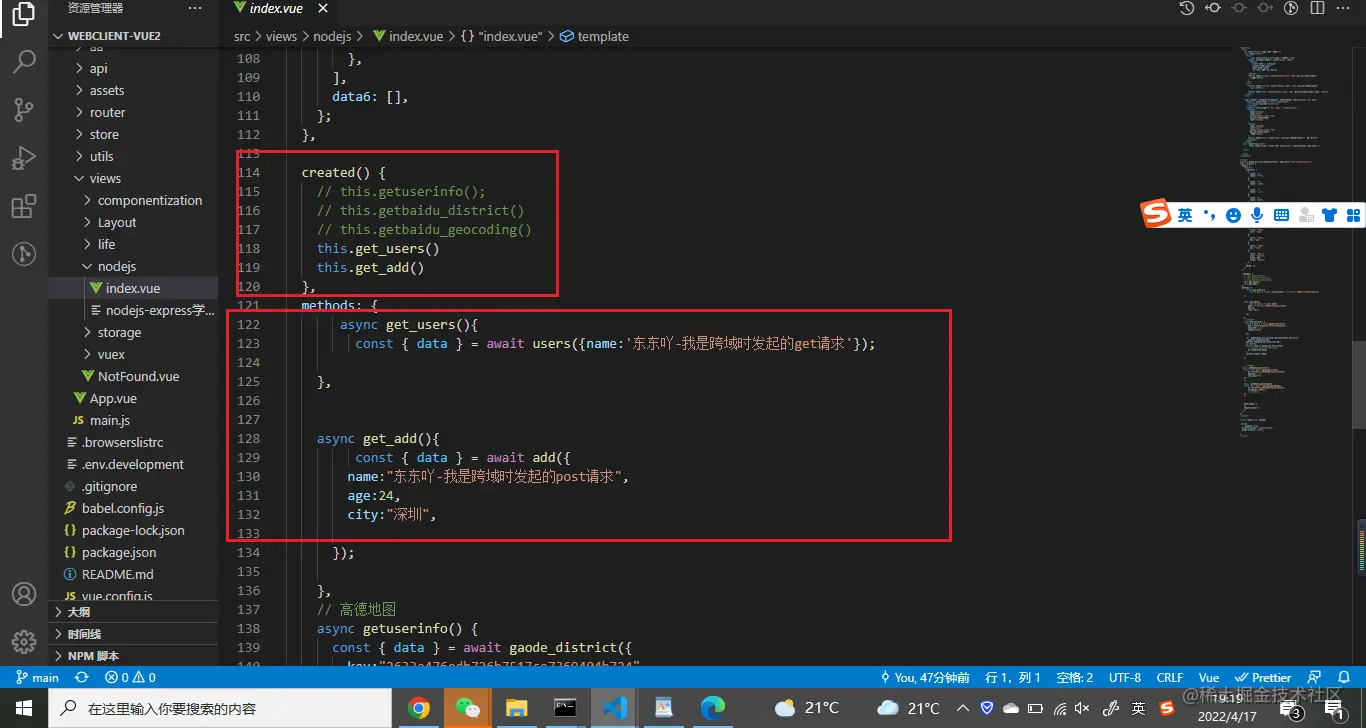Open the Extensions view

(x=23, y=206)
